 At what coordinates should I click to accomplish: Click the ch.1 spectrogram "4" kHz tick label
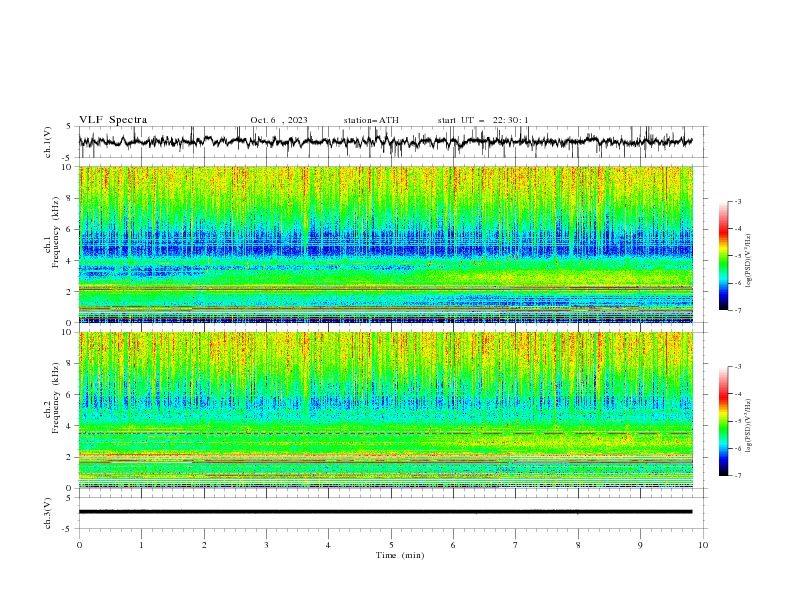click(x=70, y=261)
